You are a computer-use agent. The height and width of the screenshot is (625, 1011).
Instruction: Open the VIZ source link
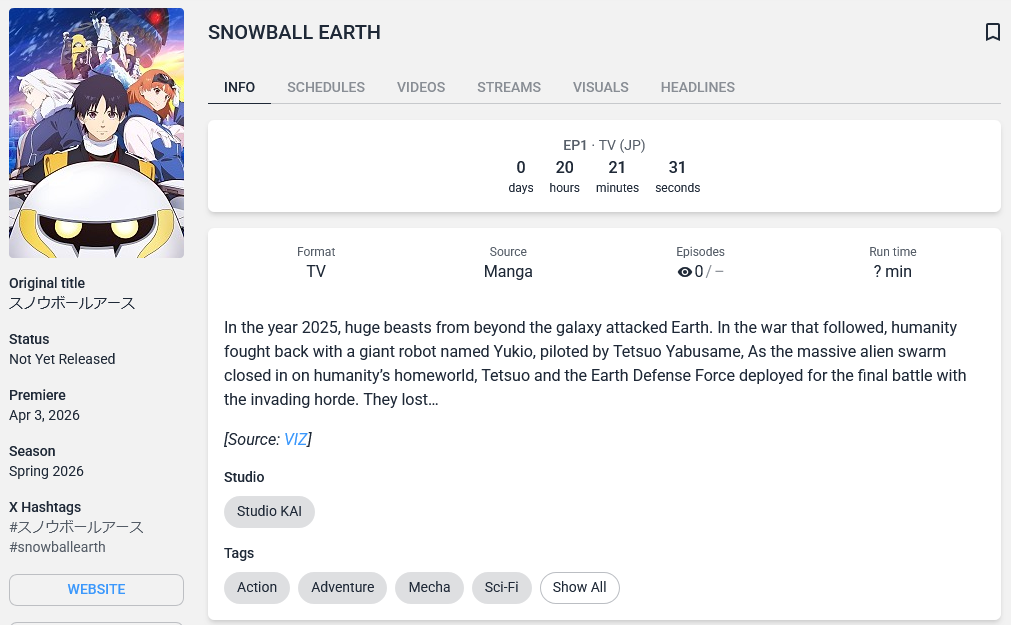point(295,439)
